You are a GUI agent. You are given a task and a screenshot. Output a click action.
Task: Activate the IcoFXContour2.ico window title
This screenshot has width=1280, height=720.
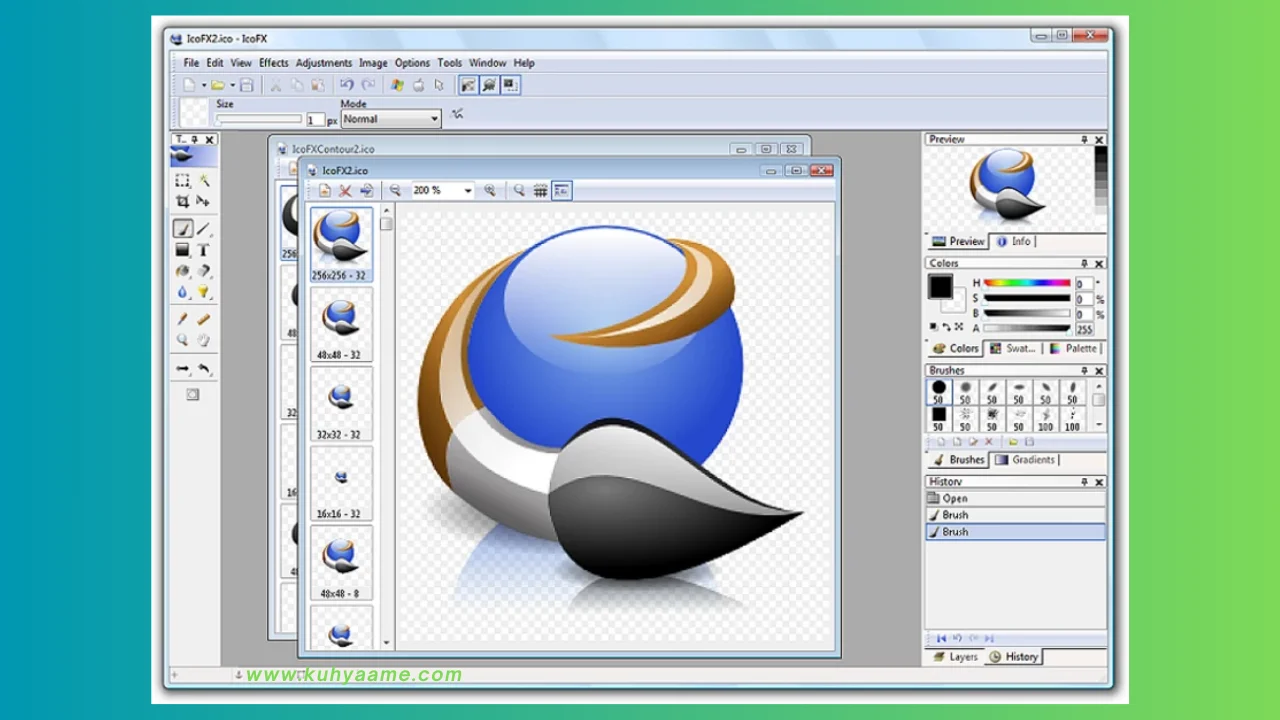click(x=334, y=149)
